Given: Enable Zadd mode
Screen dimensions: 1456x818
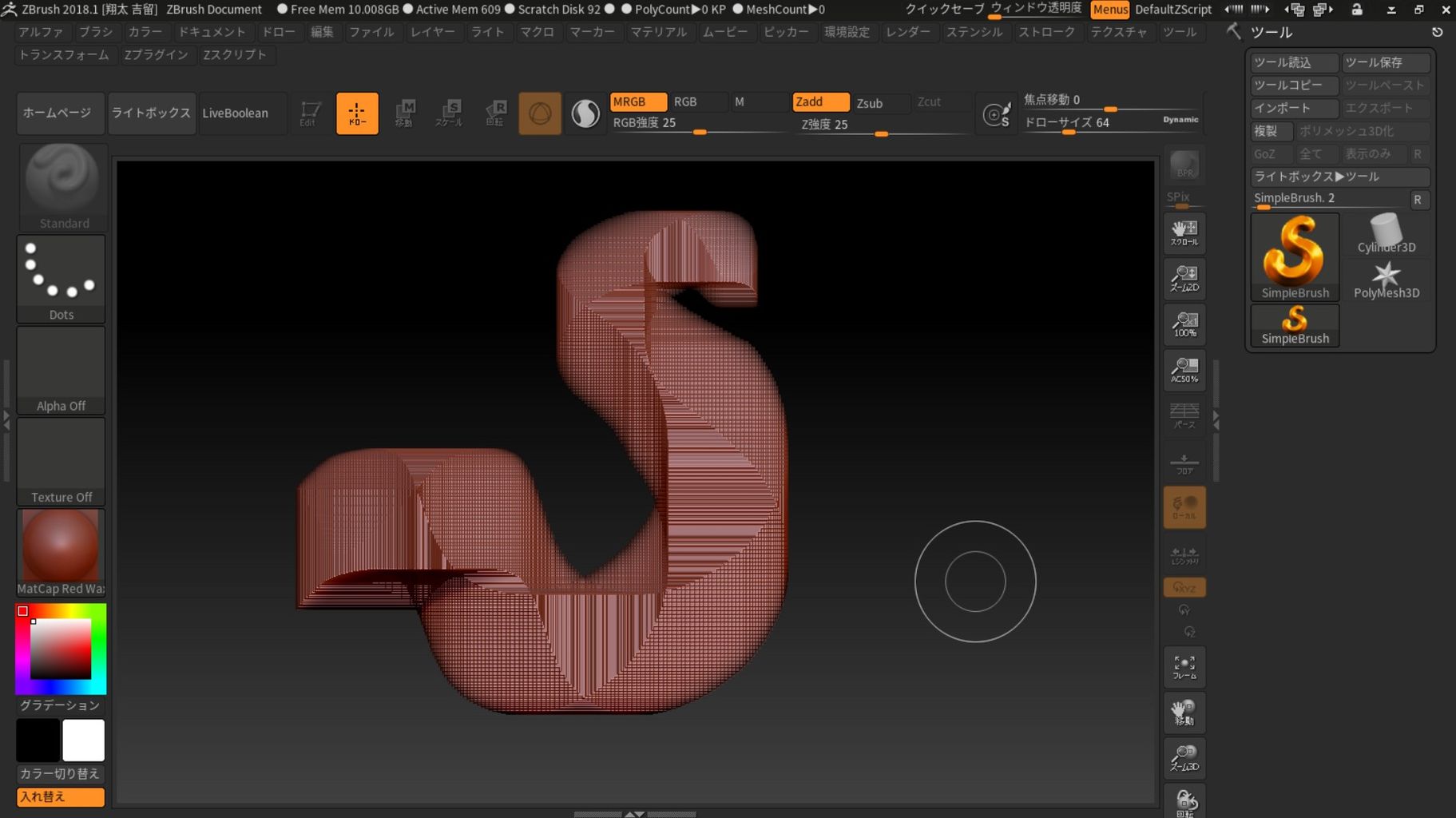Looking at the screenshot, I should tap(820, 102).
